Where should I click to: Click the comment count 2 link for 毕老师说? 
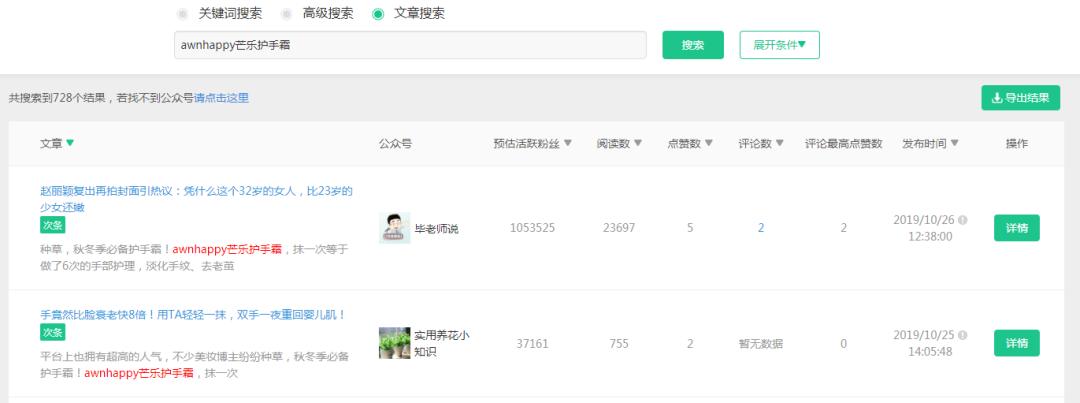tap(761, 228)
